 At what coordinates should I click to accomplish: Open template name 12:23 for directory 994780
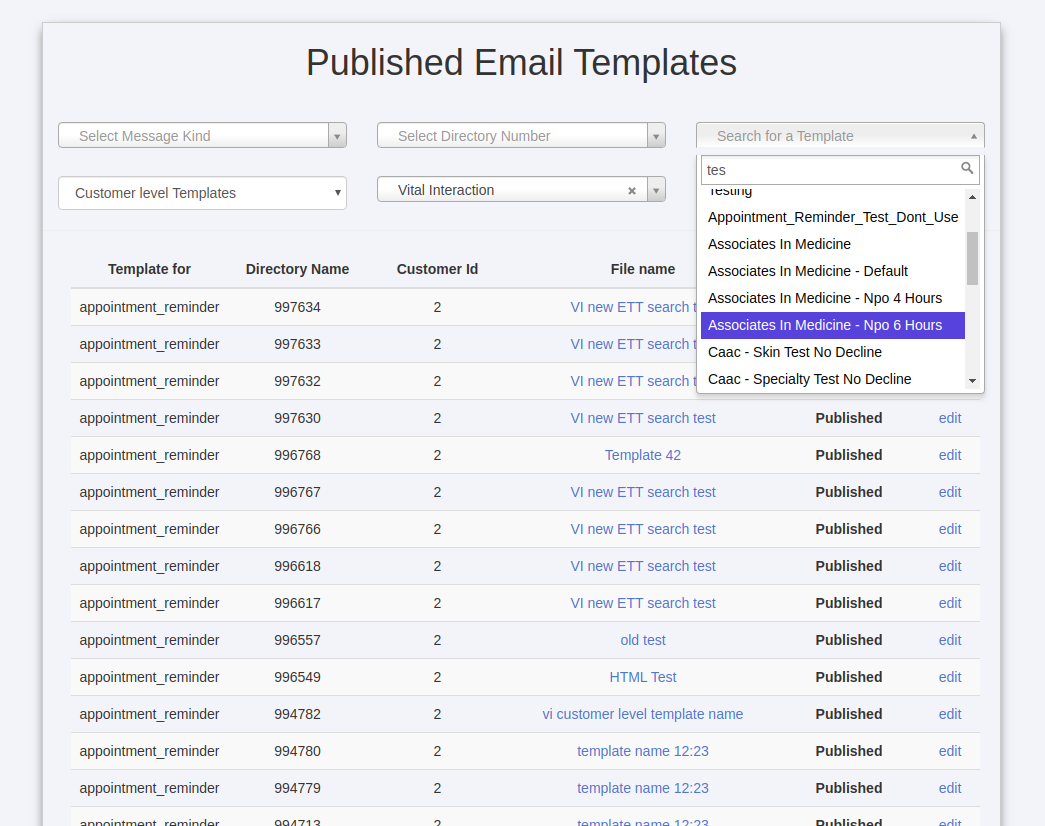coord(642,751)
